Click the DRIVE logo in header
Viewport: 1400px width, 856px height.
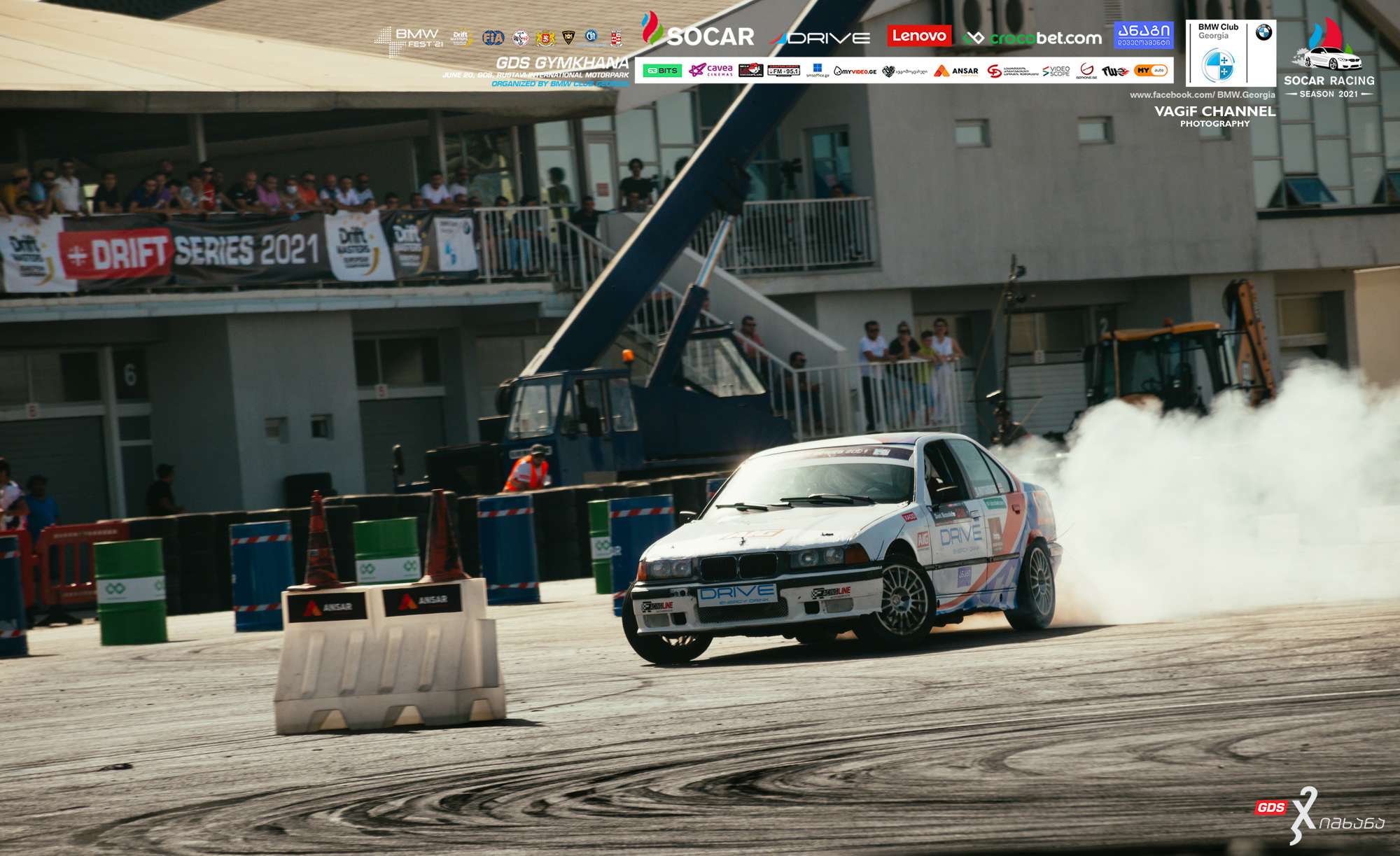(820, 38)
